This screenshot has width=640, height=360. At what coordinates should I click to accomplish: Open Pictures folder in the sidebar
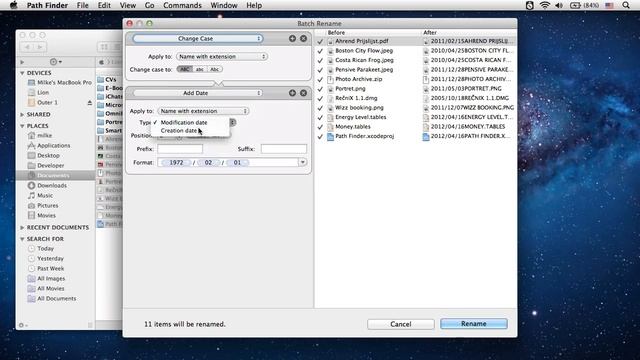(47, 206)
